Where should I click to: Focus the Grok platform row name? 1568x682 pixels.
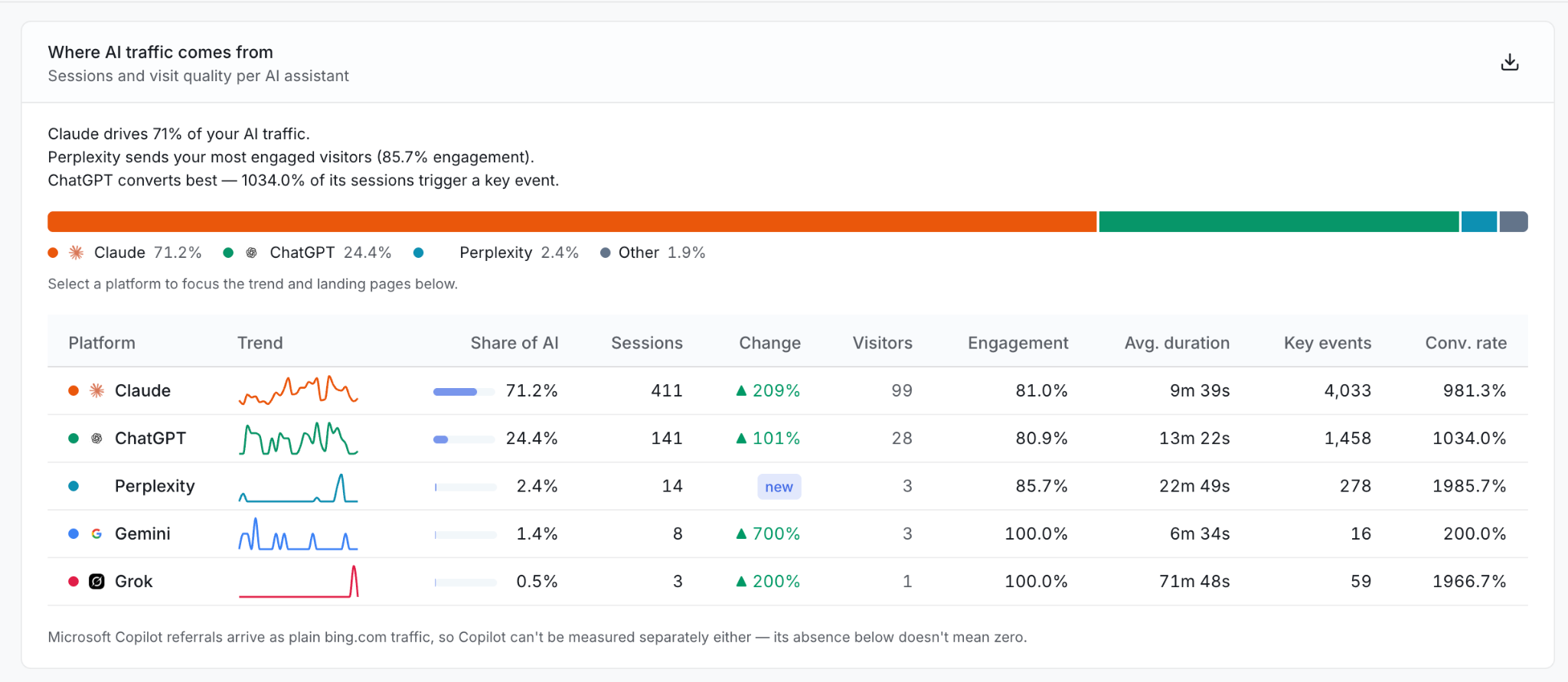pos(134,582)
